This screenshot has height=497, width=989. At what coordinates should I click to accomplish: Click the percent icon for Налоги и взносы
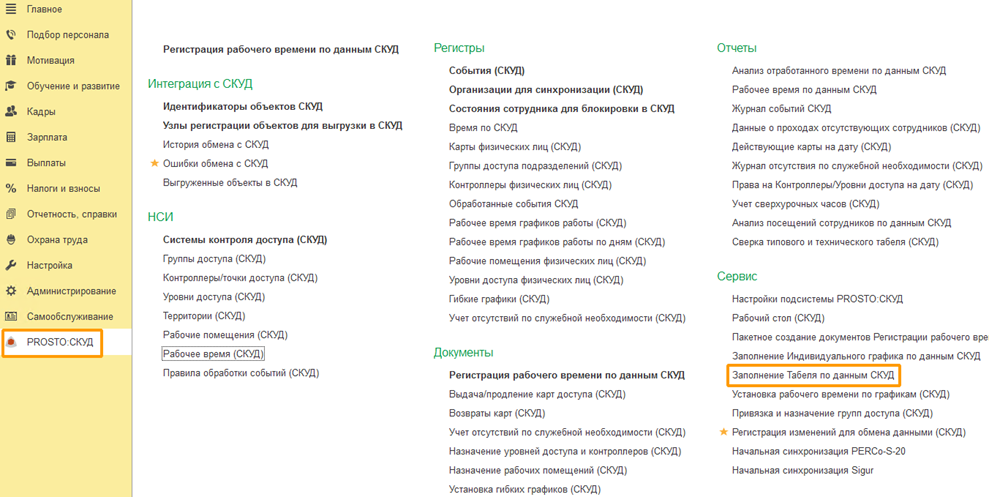(x=11, y=188)
